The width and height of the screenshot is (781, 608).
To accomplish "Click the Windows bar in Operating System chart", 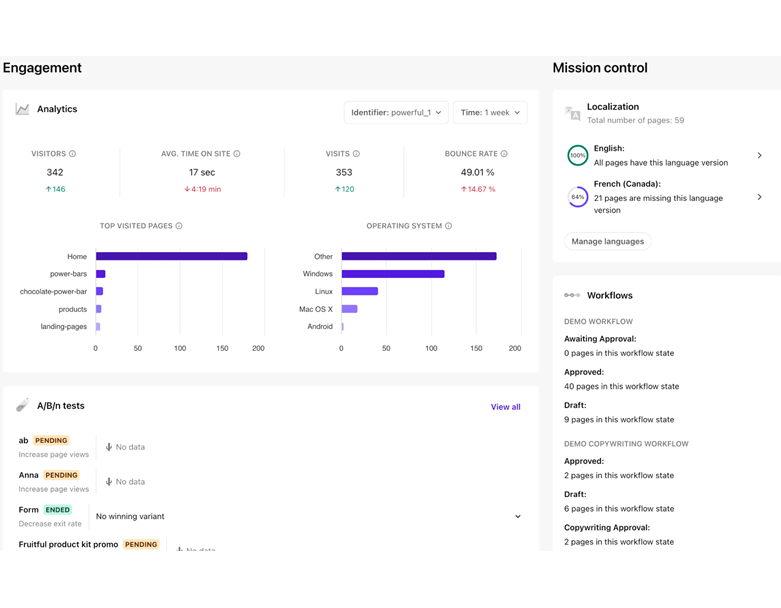I will (393, 274).
